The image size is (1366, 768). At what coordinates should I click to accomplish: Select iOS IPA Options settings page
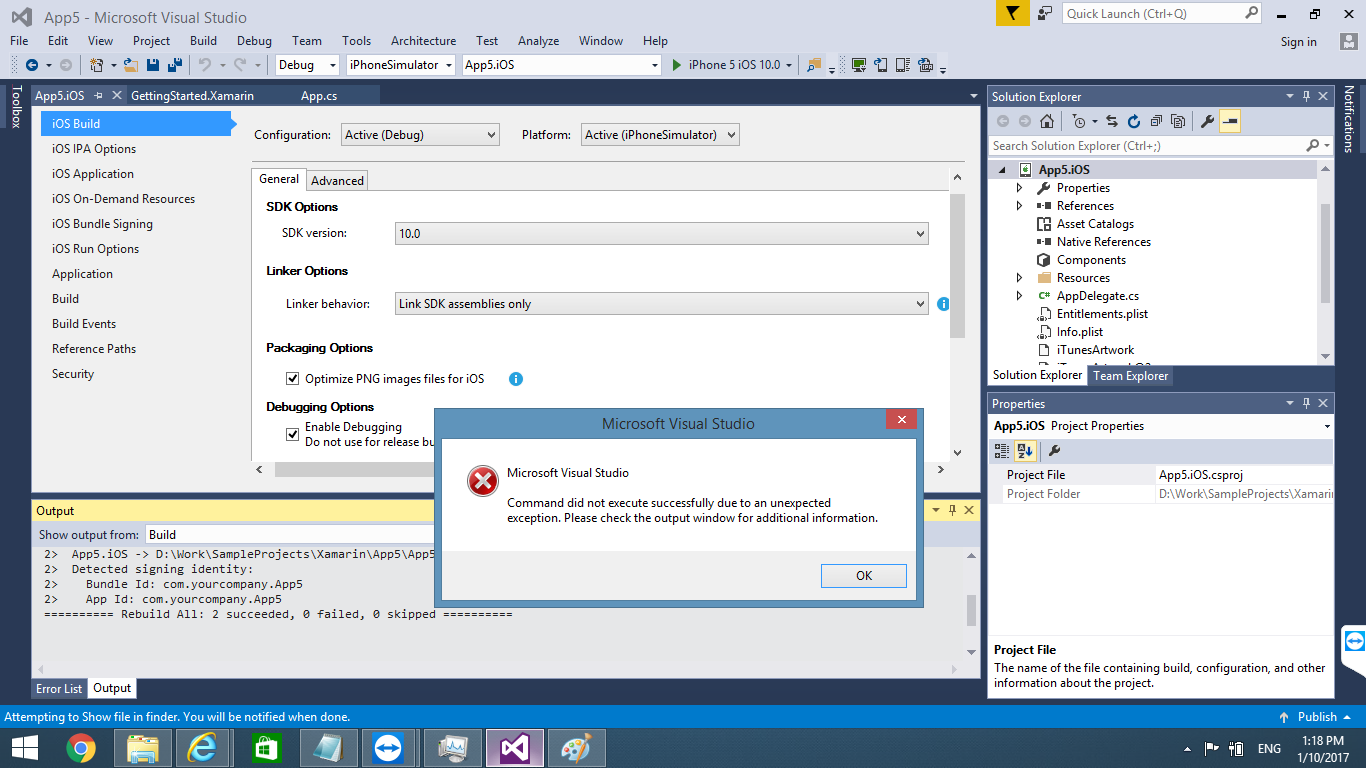click(x=94, y=149)
